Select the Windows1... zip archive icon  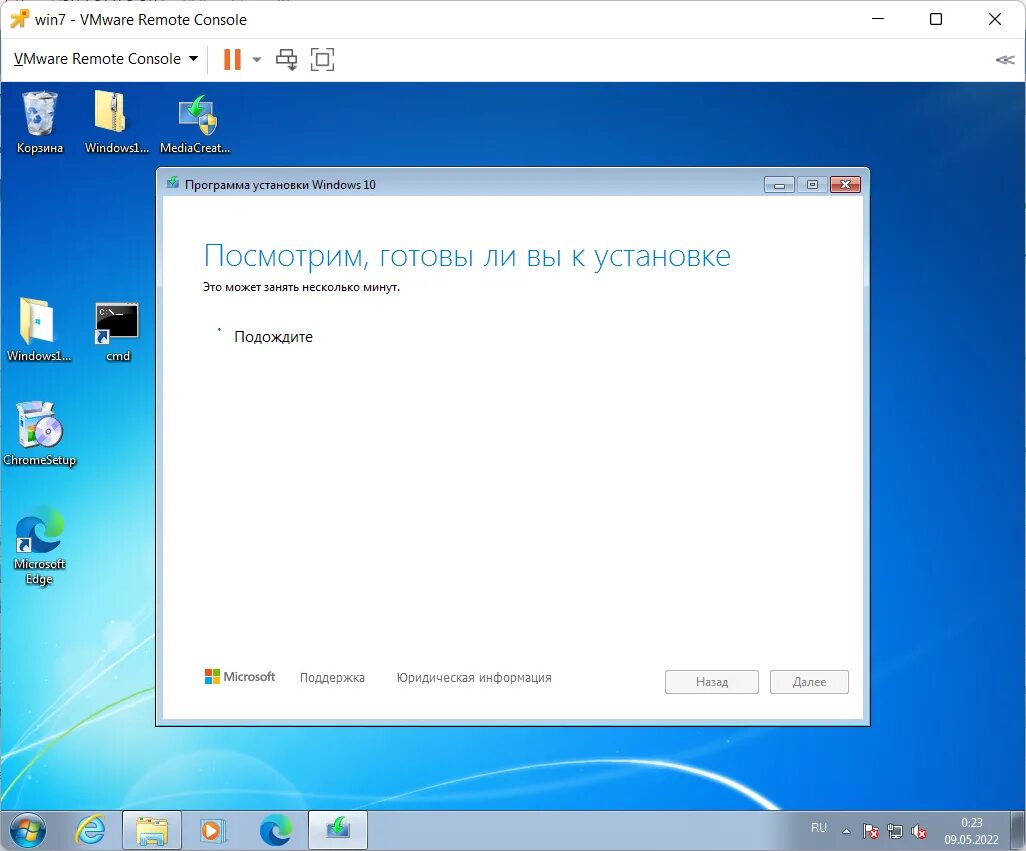[117, 123]
